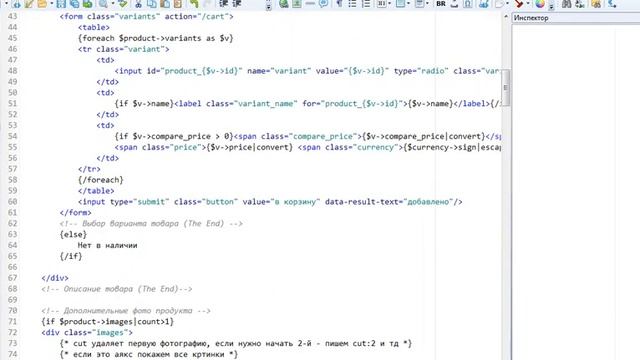Expand the toolbar overflow beside the color wheel
Image resolution: width=640 pixels, height=360 pixels.
click(551, 7)
